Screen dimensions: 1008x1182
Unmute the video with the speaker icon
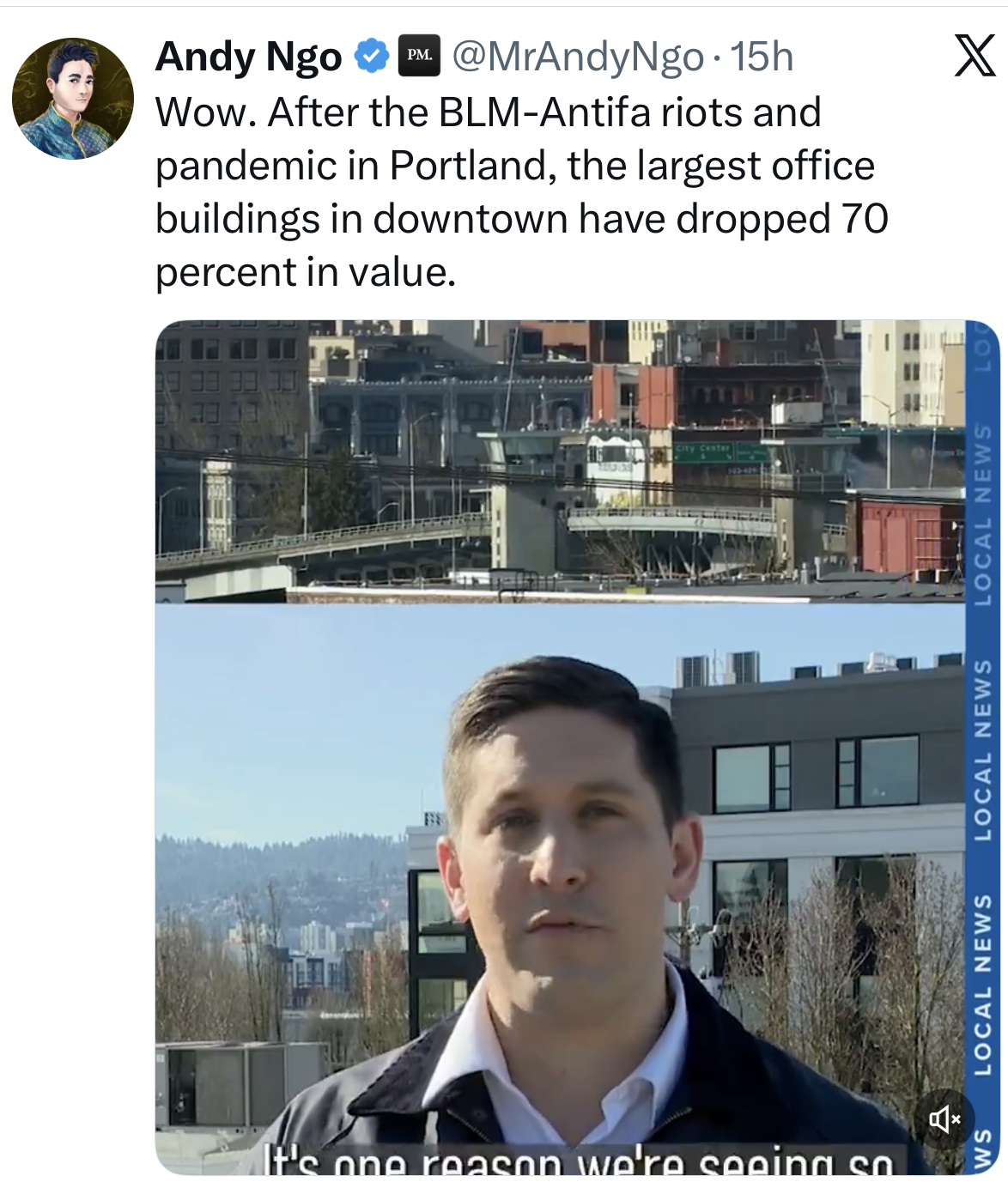tap(944, 1118)
